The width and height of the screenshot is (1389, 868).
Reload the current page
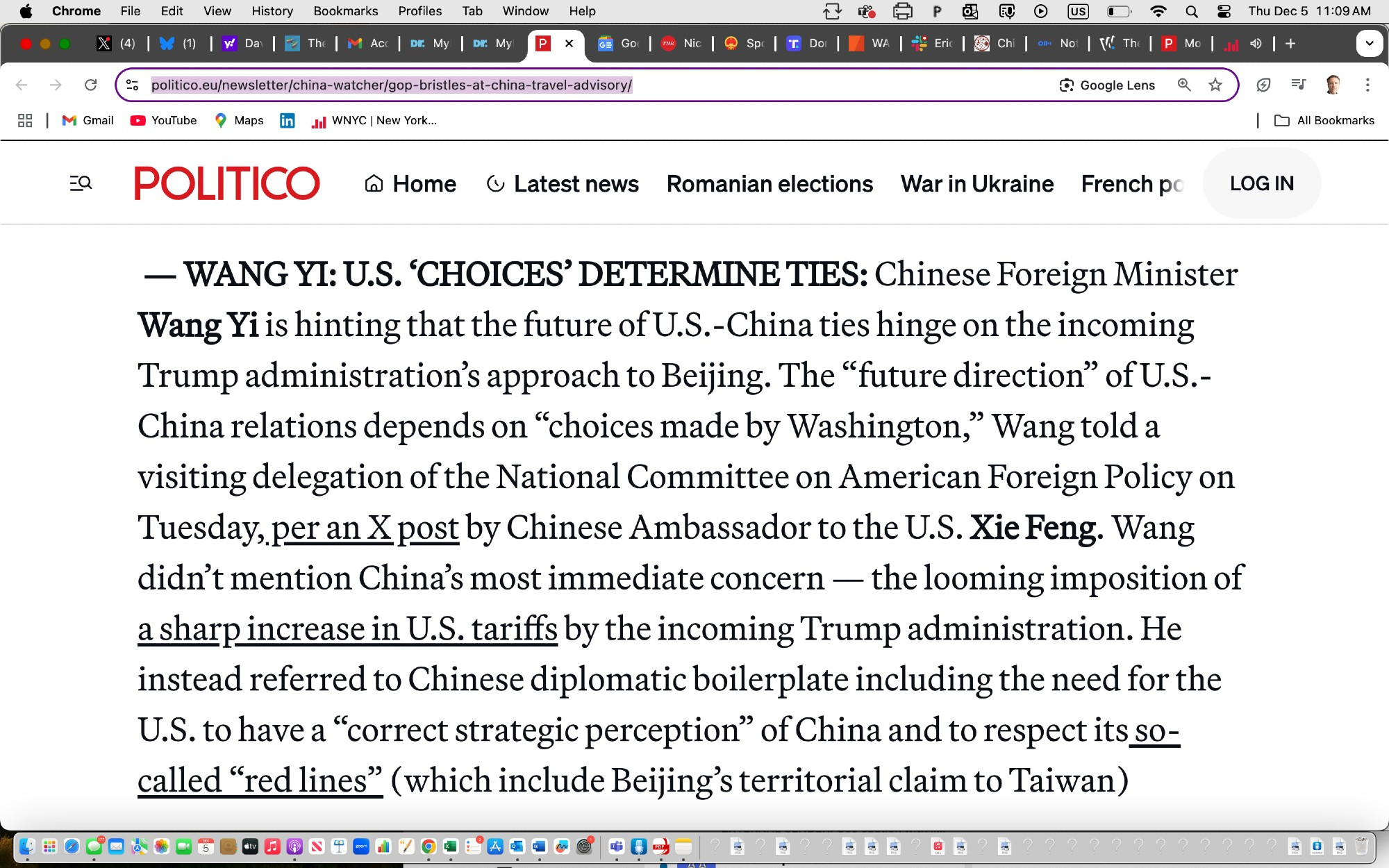[90, 85]
